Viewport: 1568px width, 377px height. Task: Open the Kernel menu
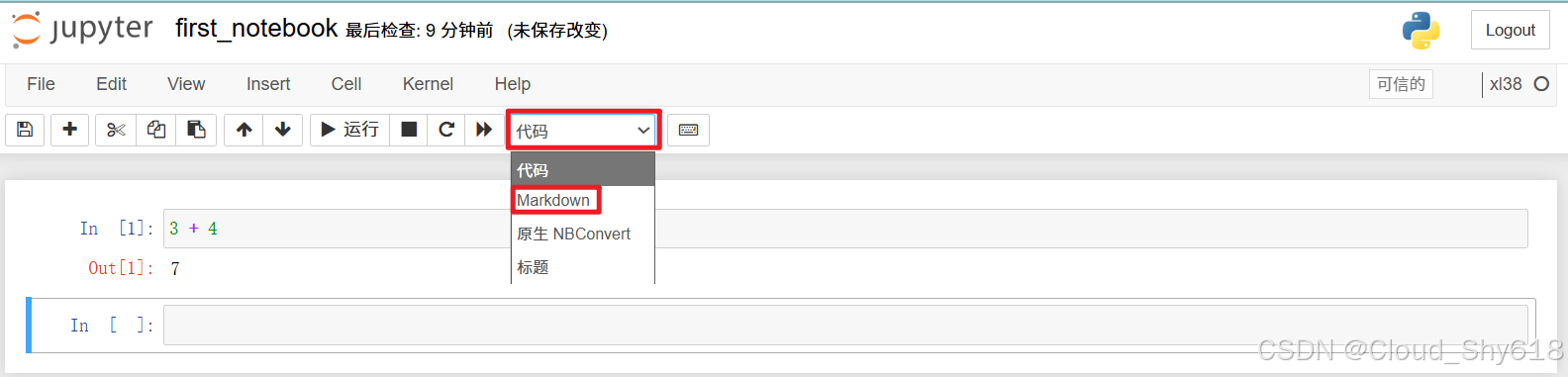(x=428, y=84)
